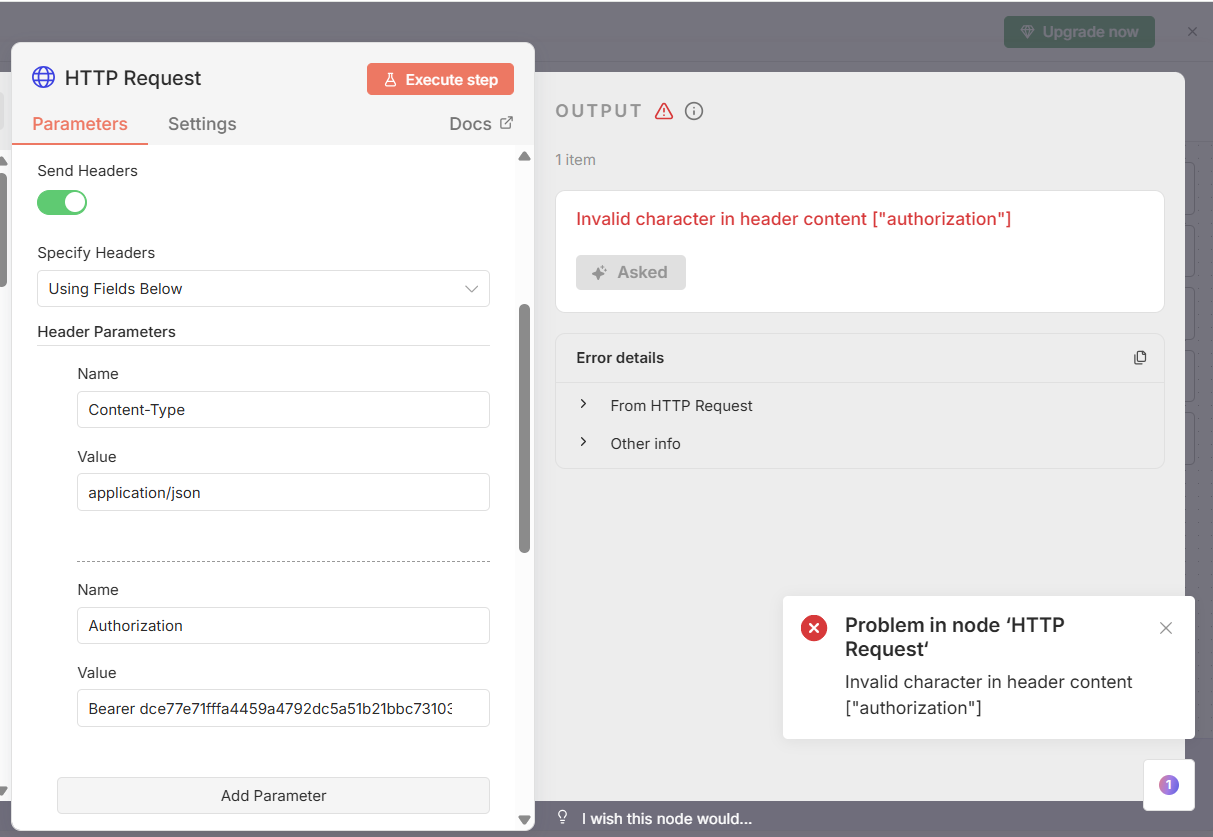This screenshot has height=837, width=1213.
Task: Dismiss the Problem in node notification
Action: click(1166, 628)
